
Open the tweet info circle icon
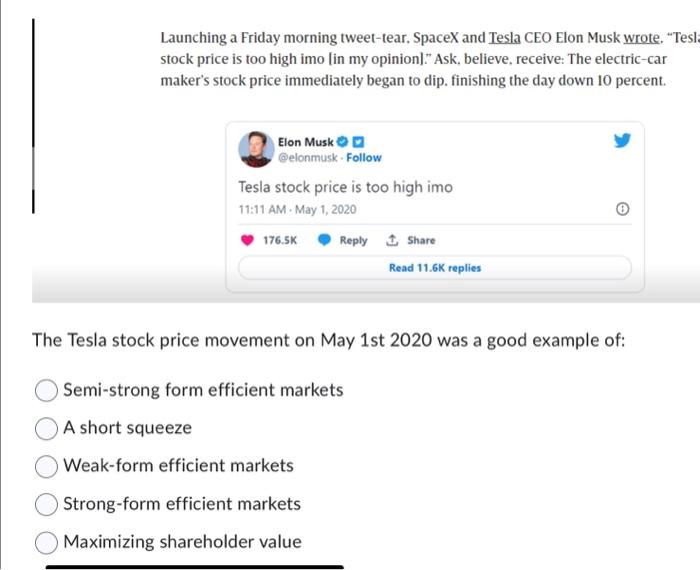[x=622, y=209]
